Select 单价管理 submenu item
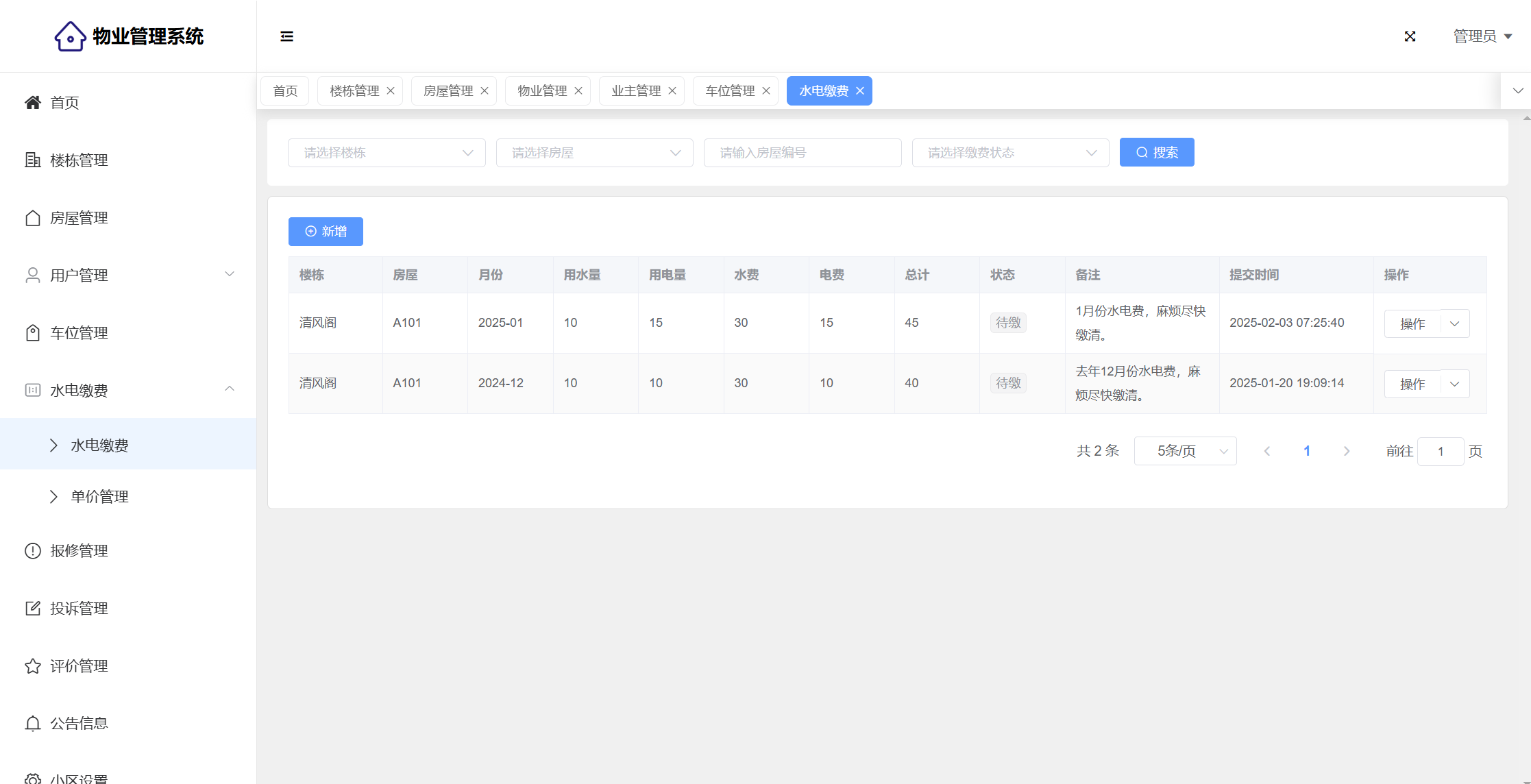1531x784 pixels. pos(99,497)
